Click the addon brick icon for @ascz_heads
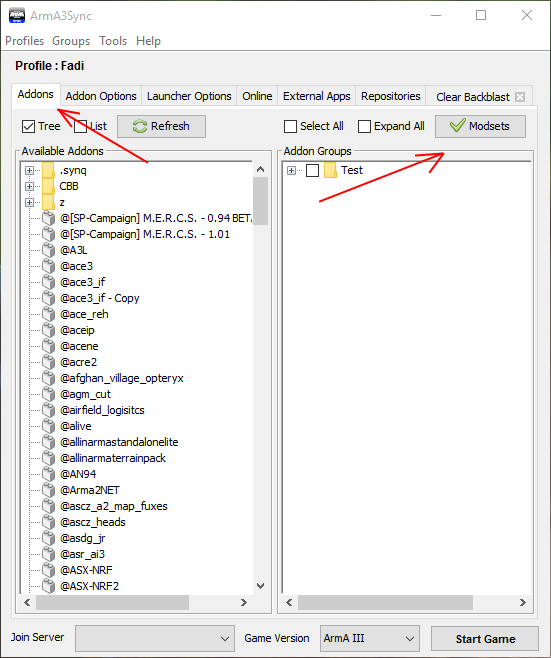The width and height of the screenshot is (551, 658). tap(49, 522)
